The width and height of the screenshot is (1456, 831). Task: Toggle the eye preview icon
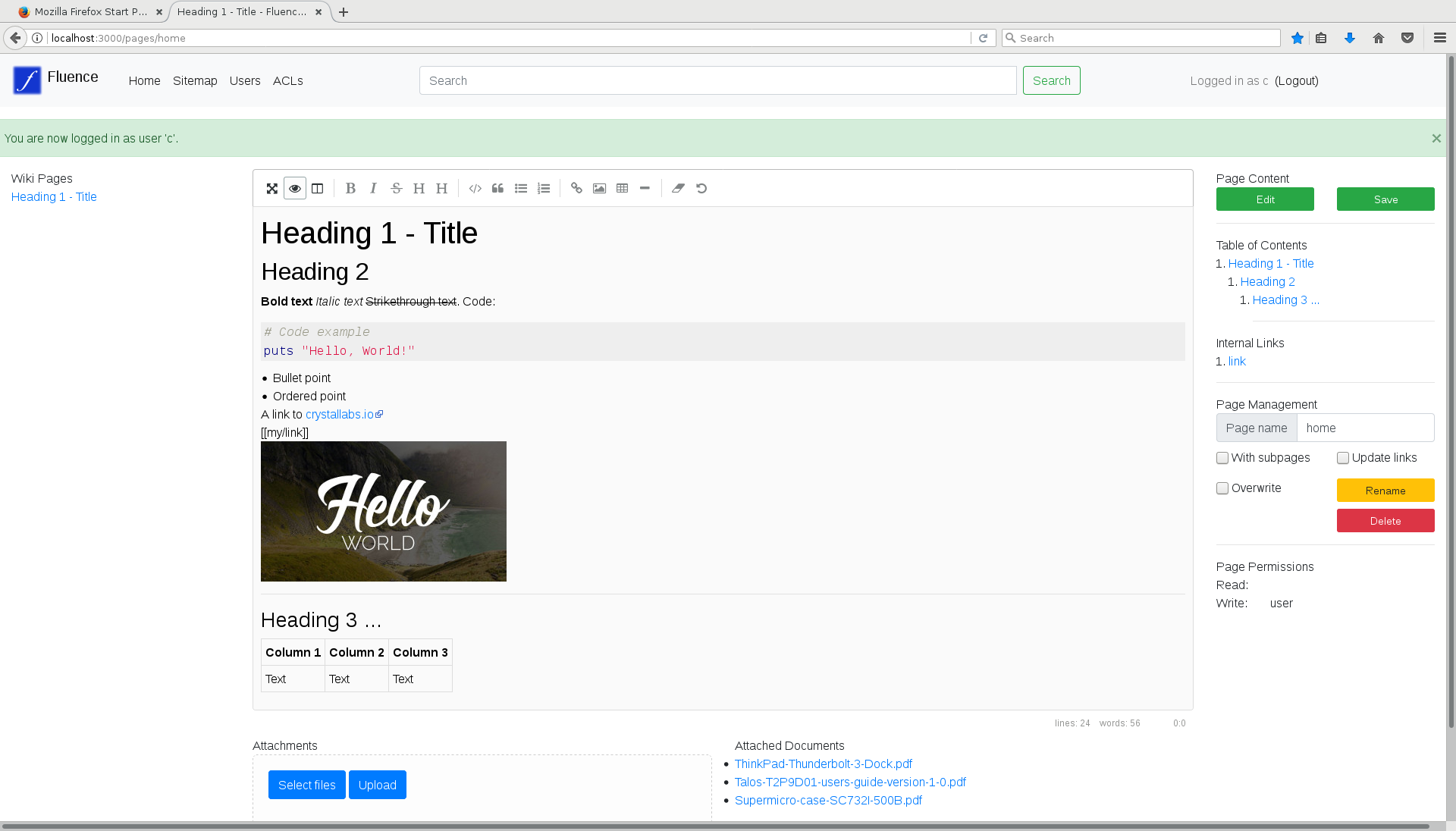tap(295, 189)
